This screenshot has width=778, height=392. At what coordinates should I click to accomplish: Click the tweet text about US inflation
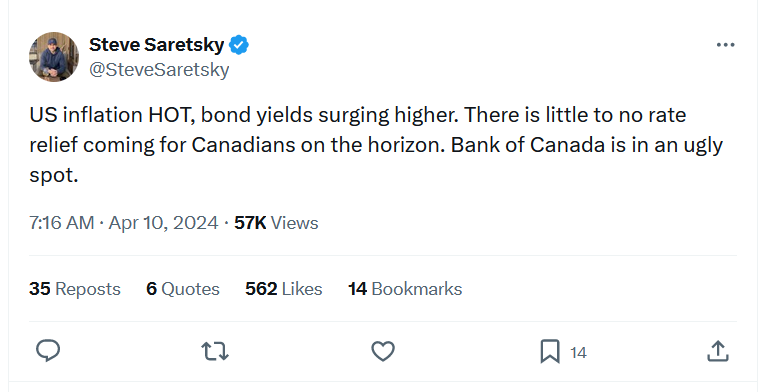(376, 144)
